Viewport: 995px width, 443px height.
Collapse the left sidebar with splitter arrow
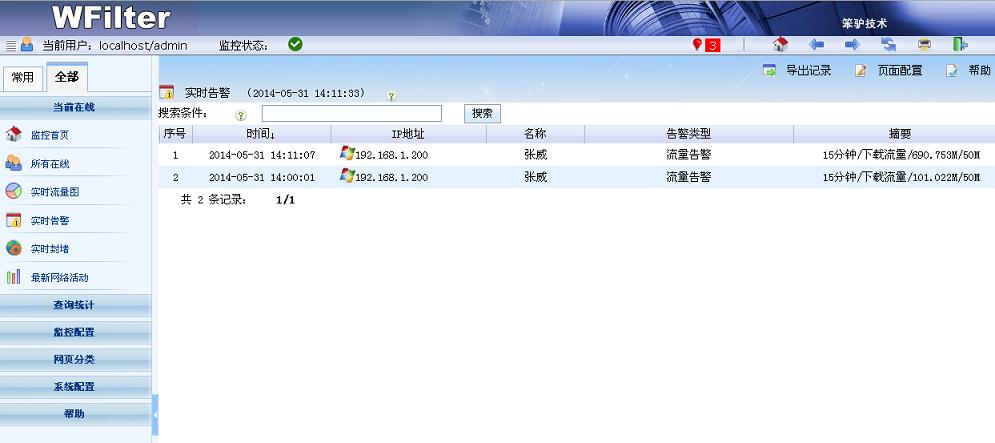pyautogui.click(x=155, y=413)
